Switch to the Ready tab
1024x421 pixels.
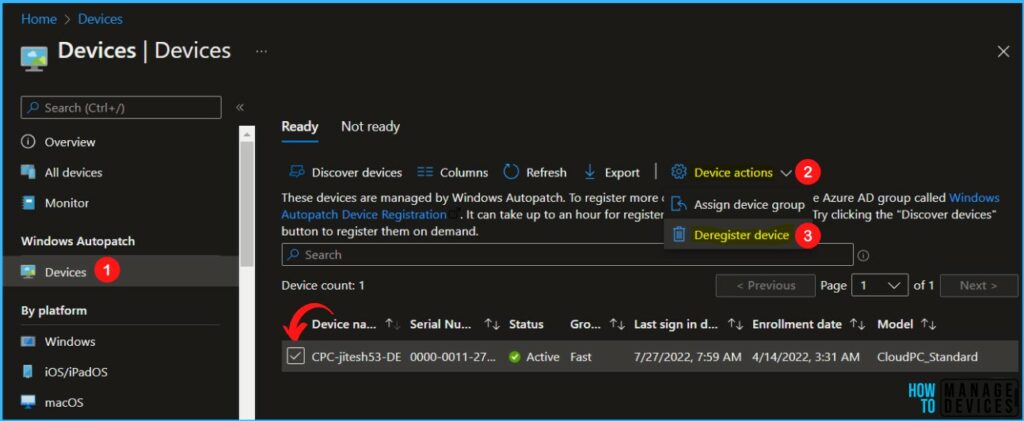tap(300, 127)
